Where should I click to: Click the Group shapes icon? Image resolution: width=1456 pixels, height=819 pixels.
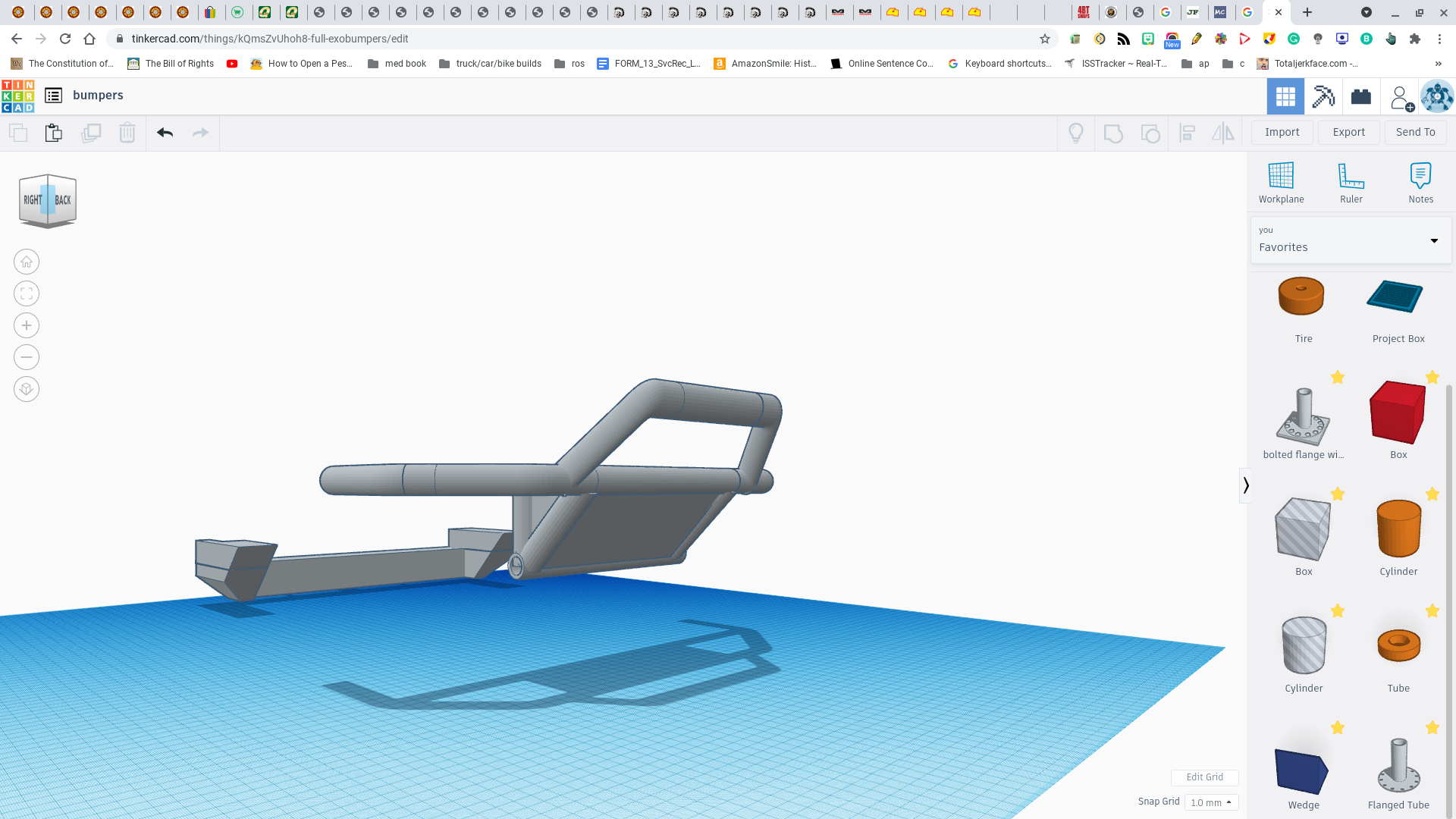tap(1113, 133)
